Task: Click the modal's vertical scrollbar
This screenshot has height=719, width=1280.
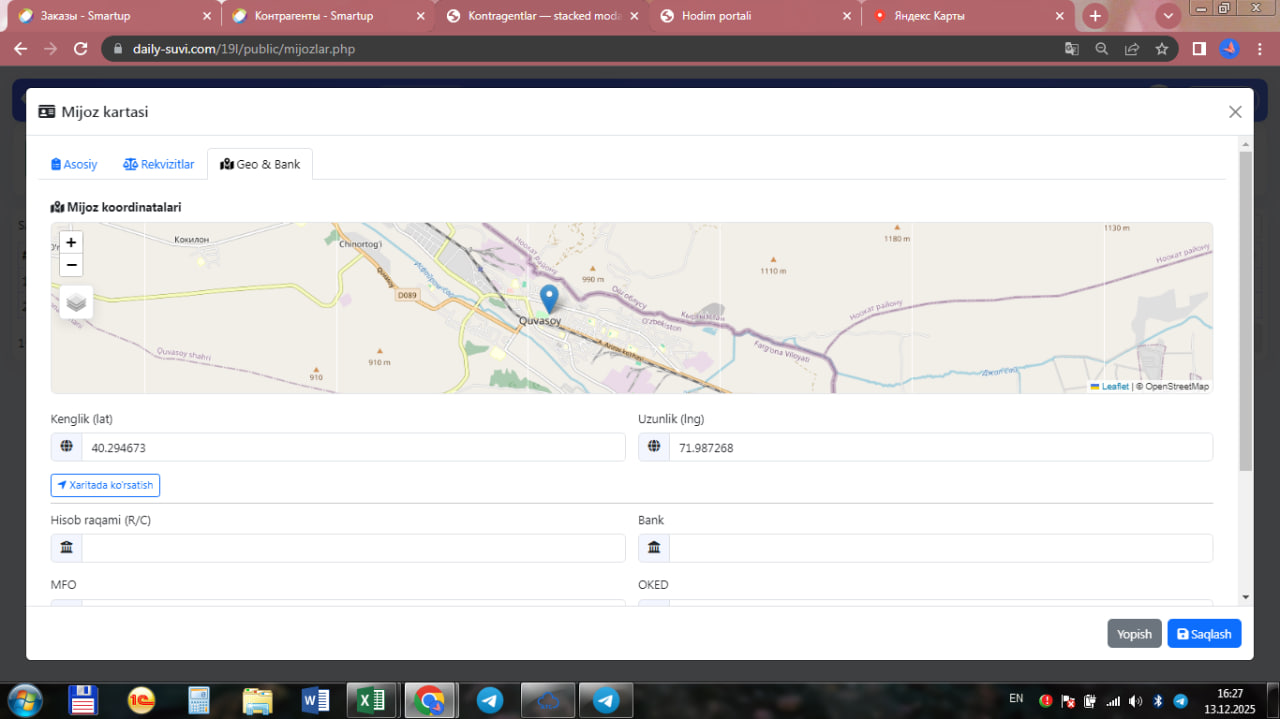Action: (x=1245, y=310)
